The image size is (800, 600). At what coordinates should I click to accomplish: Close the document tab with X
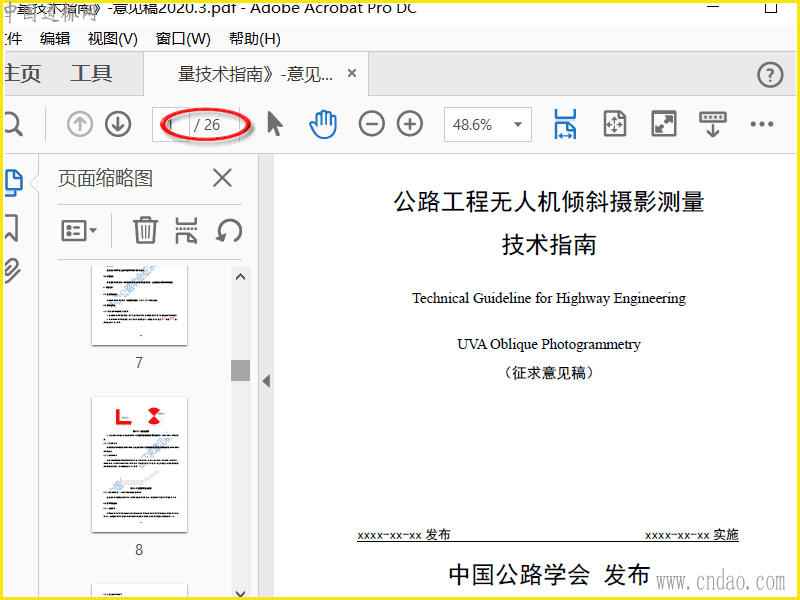[352, 73]
